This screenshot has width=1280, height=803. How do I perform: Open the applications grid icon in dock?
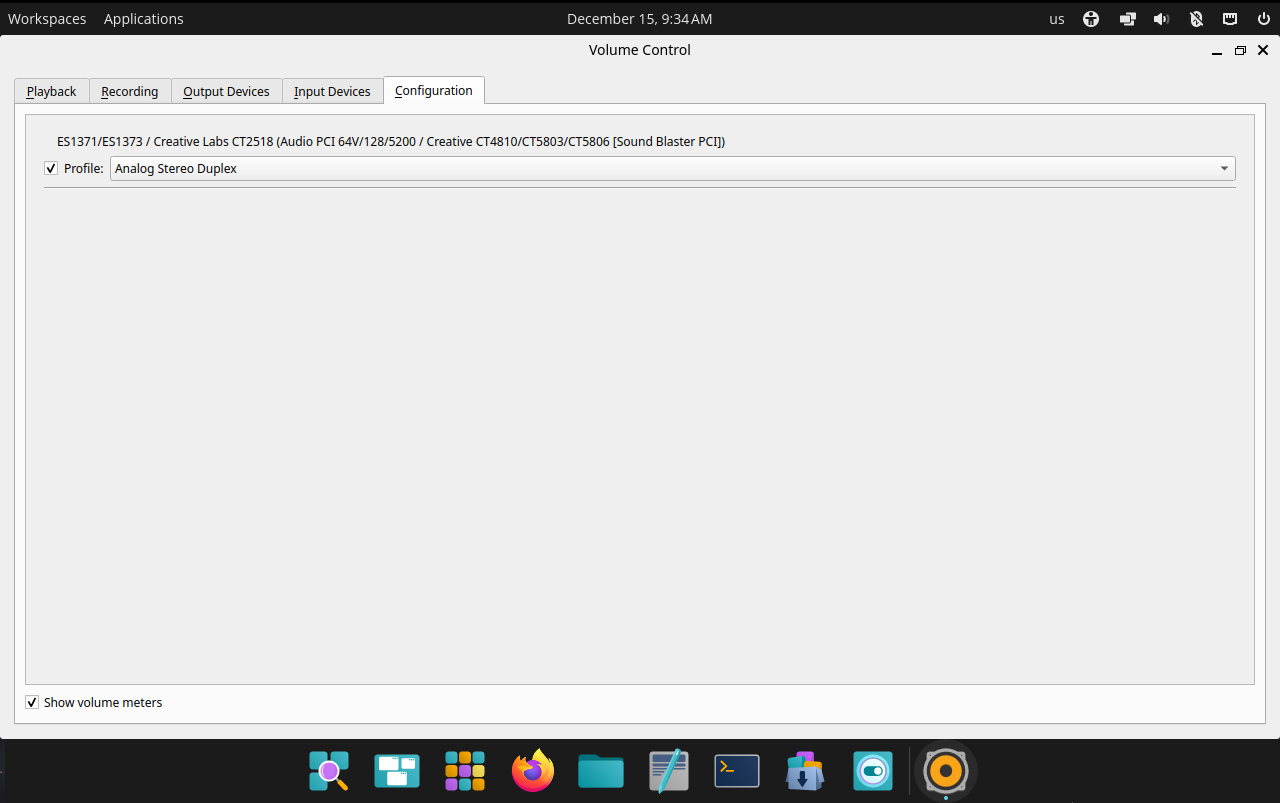point(465,770)
